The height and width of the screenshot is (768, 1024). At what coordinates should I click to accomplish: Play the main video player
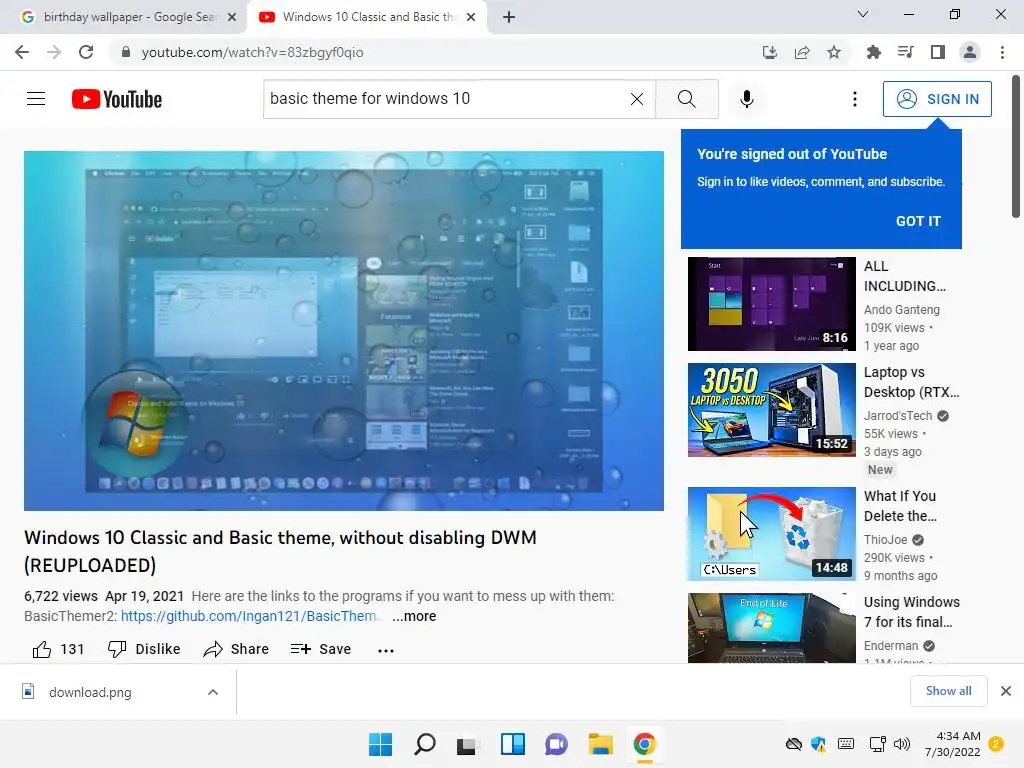[x=344, y=330]
